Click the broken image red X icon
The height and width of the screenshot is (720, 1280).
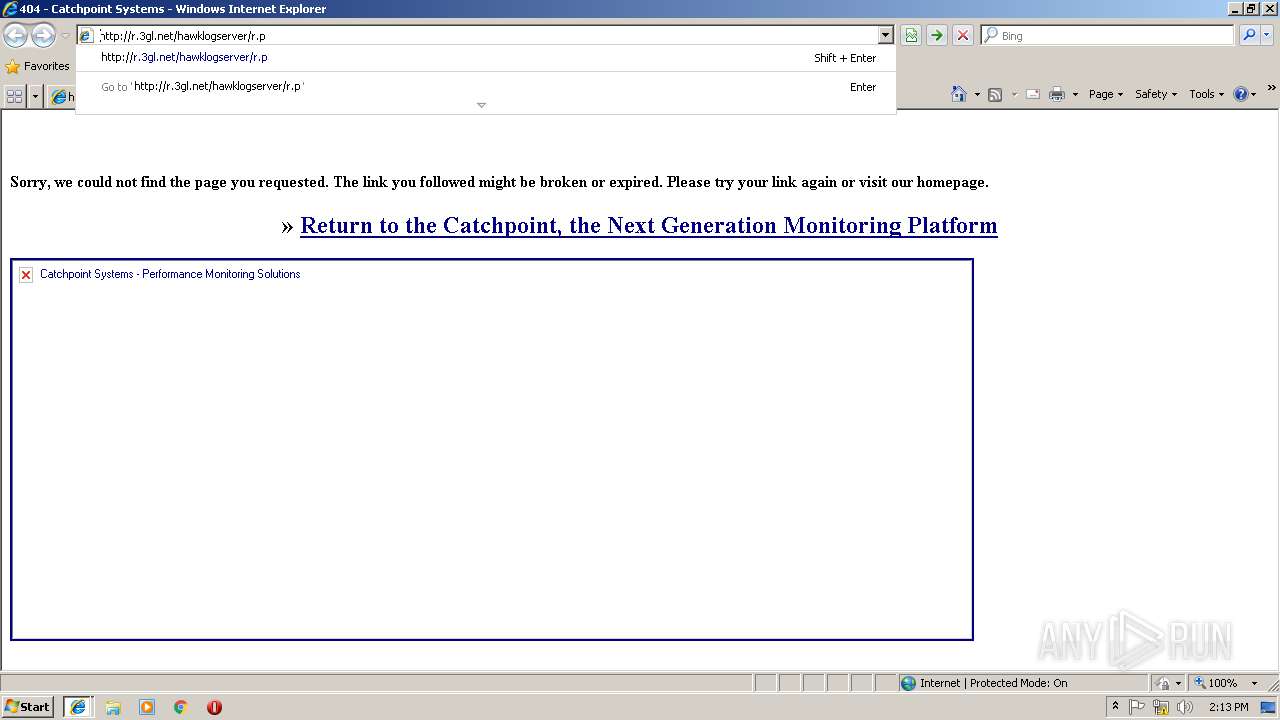[26, 275]
